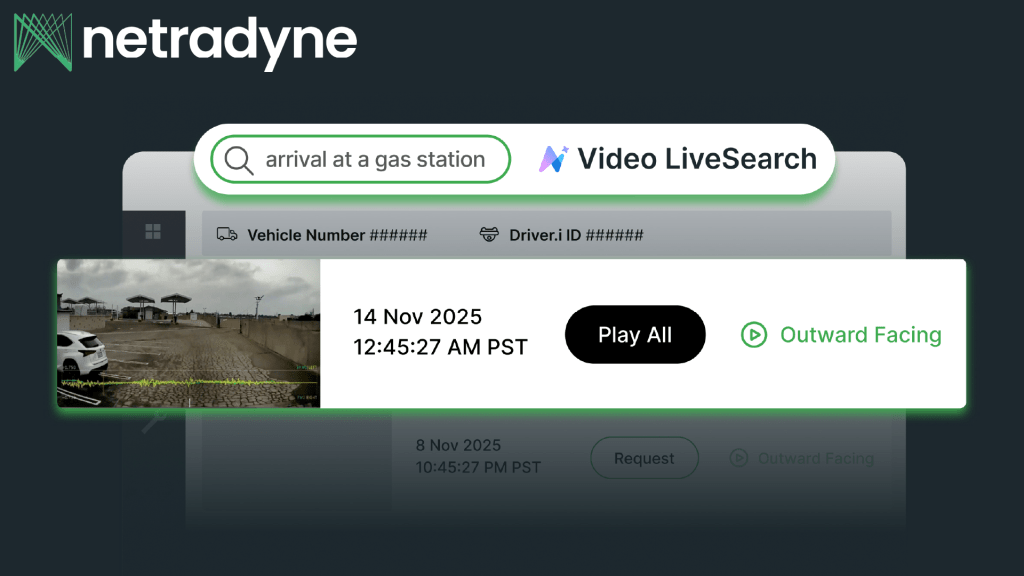Click the Video LiveSearch sparkle logo icon
The image size is (1024, 576).
556,157
